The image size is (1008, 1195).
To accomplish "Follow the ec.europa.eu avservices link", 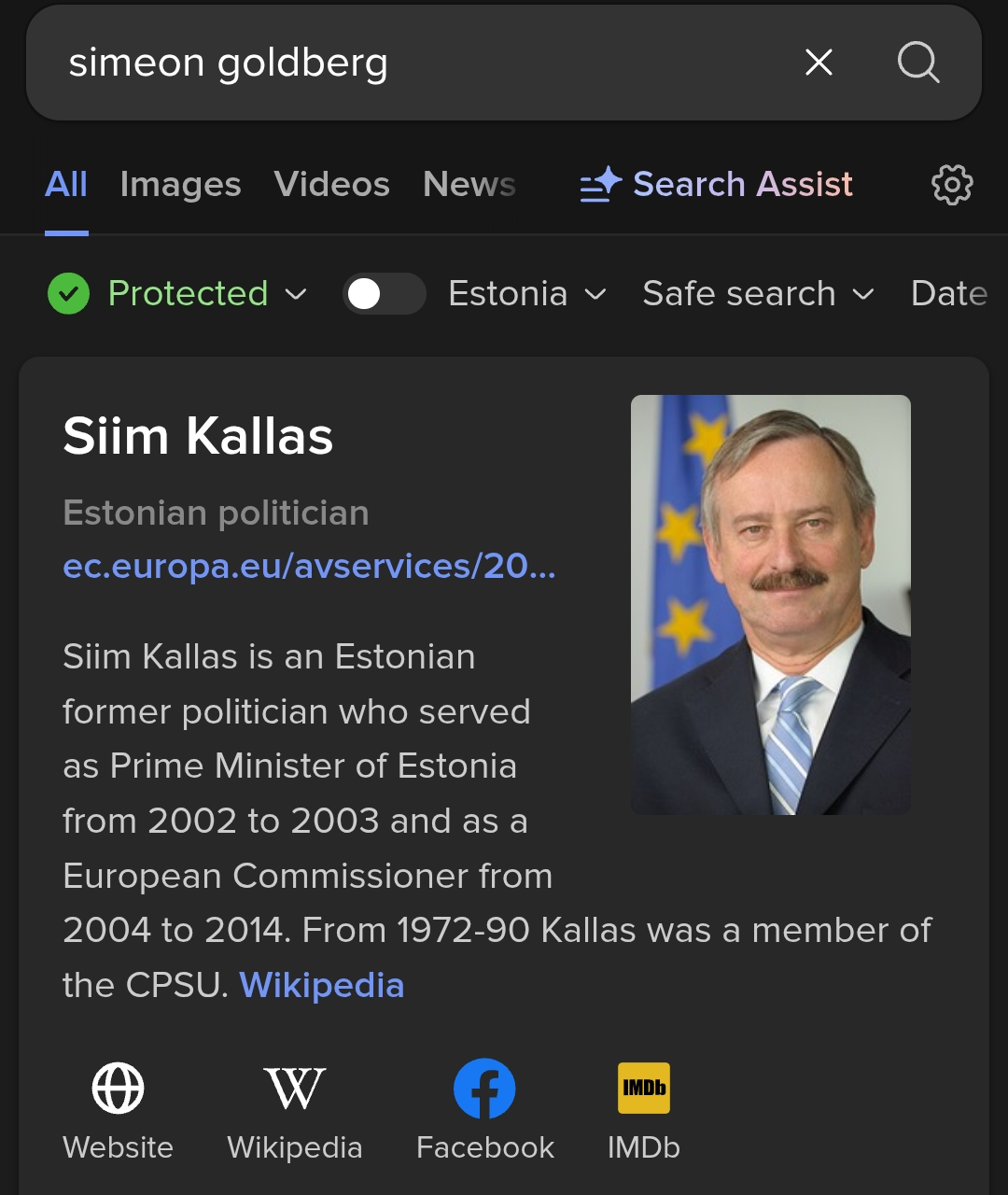I will coord(309,567).
